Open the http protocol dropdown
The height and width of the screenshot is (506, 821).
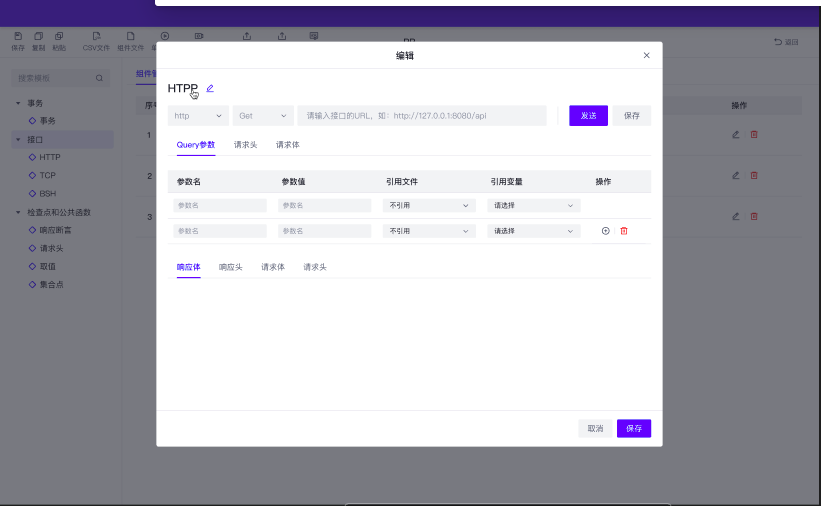pos(198,116)
